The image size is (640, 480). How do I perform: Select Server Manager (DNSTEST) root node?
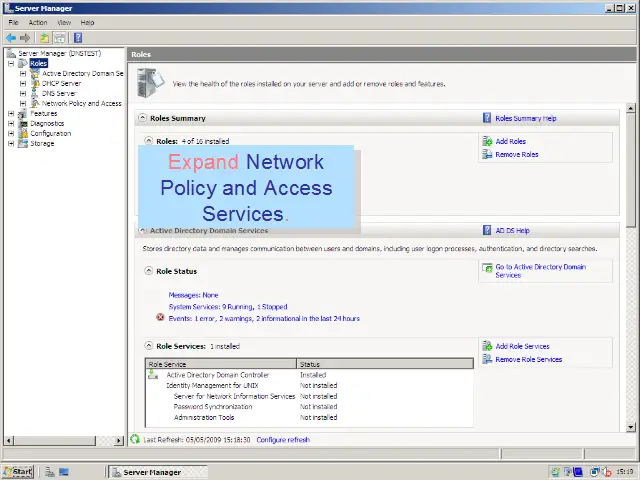pyautogui.click(x=60, y=53)
